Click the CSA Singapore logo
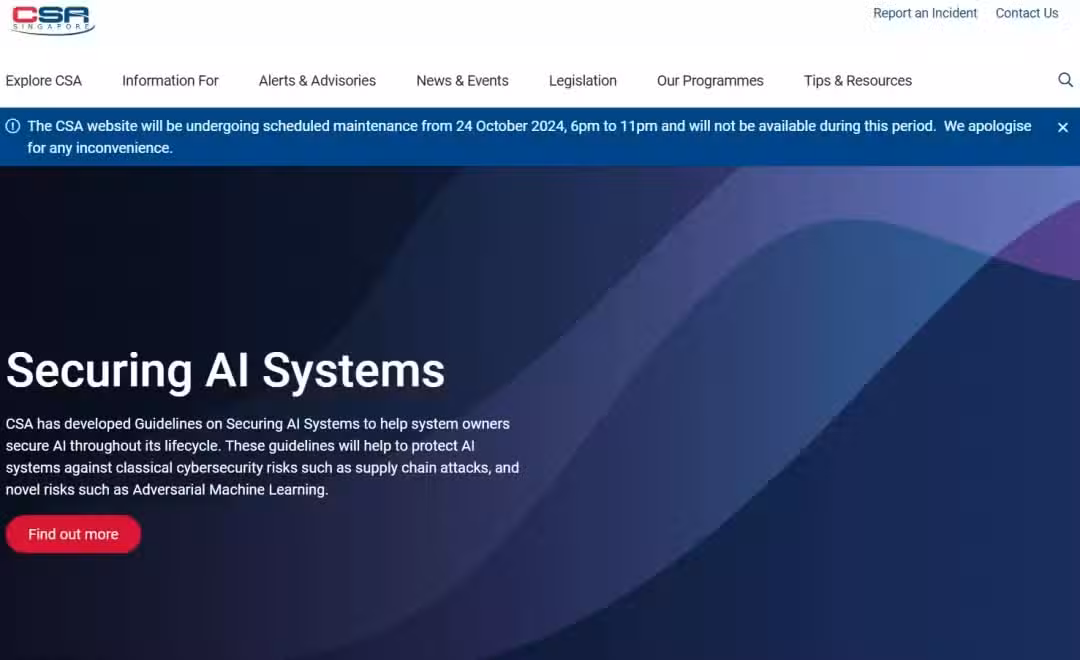The height and width of the screenshot is (660, 1080). (52, 19)
